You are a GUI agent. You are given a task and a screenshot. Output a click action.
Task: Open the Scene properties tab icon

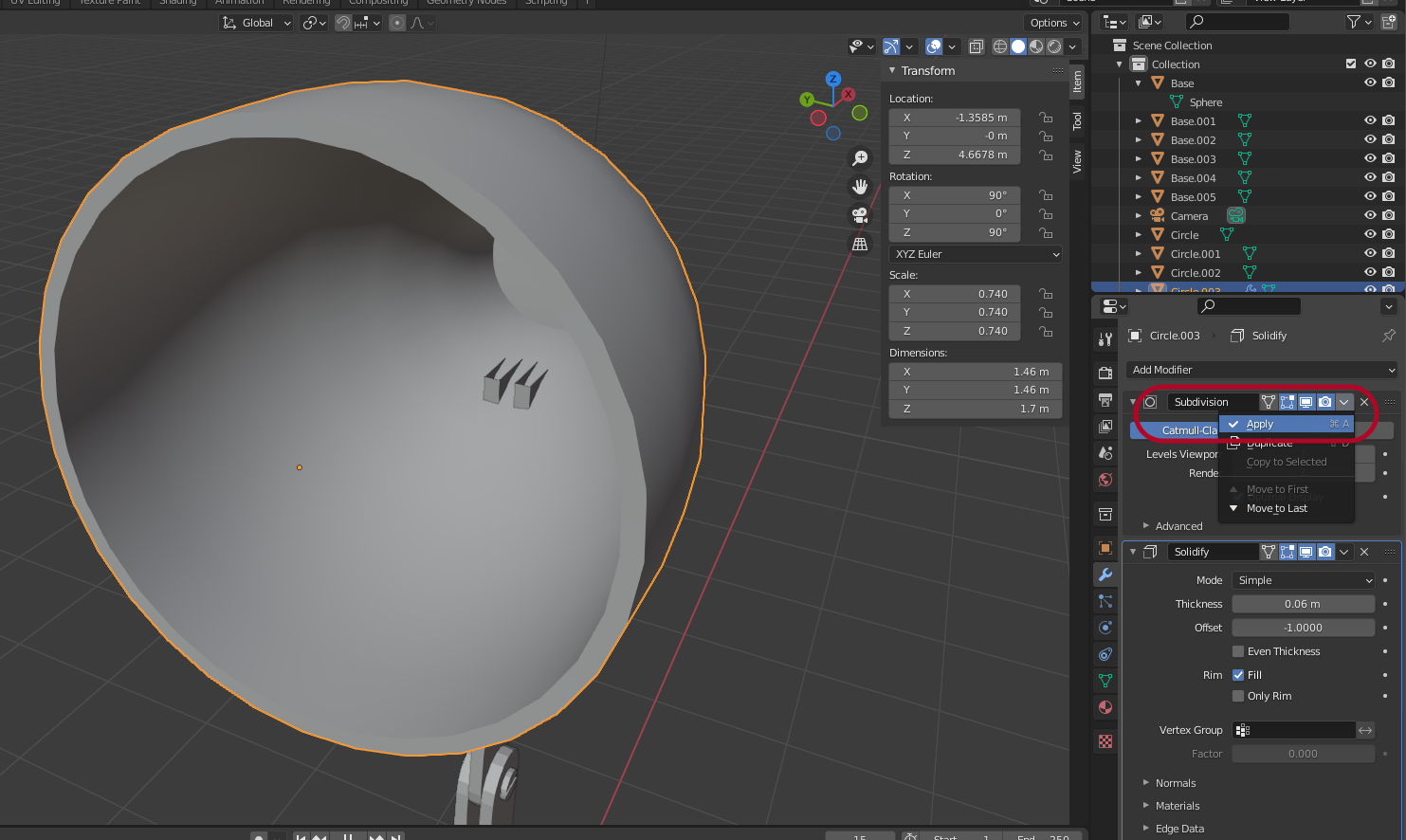coord(1105,453)
